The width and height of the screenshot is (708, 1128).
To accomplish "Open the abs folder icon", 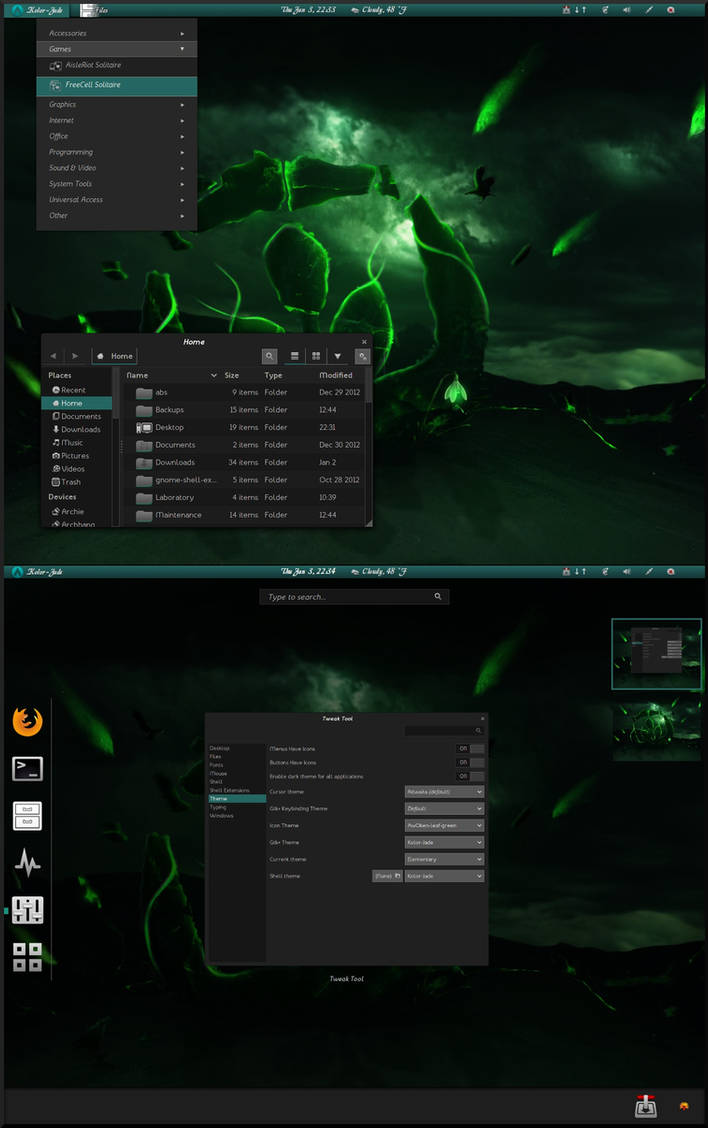I will point(144,393).
